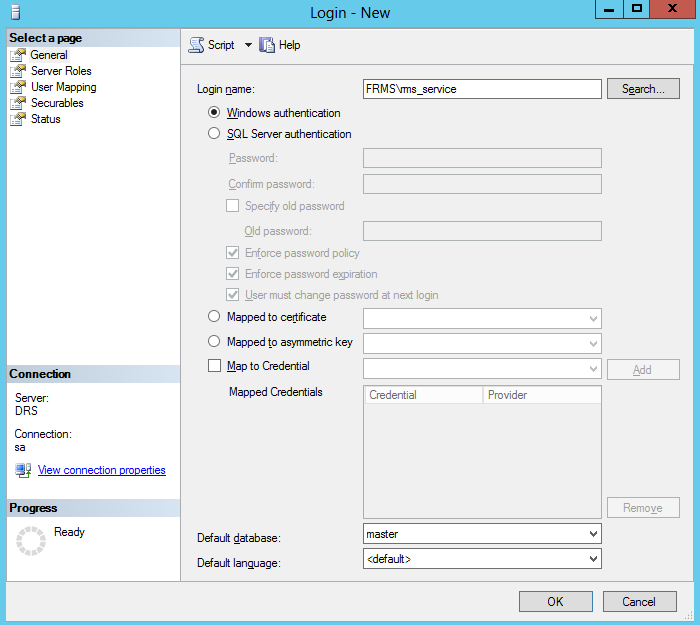The height and width of the screenshot is (625, 700).
Task: Switch to the User Mapping page
Action: coord(64,87)
